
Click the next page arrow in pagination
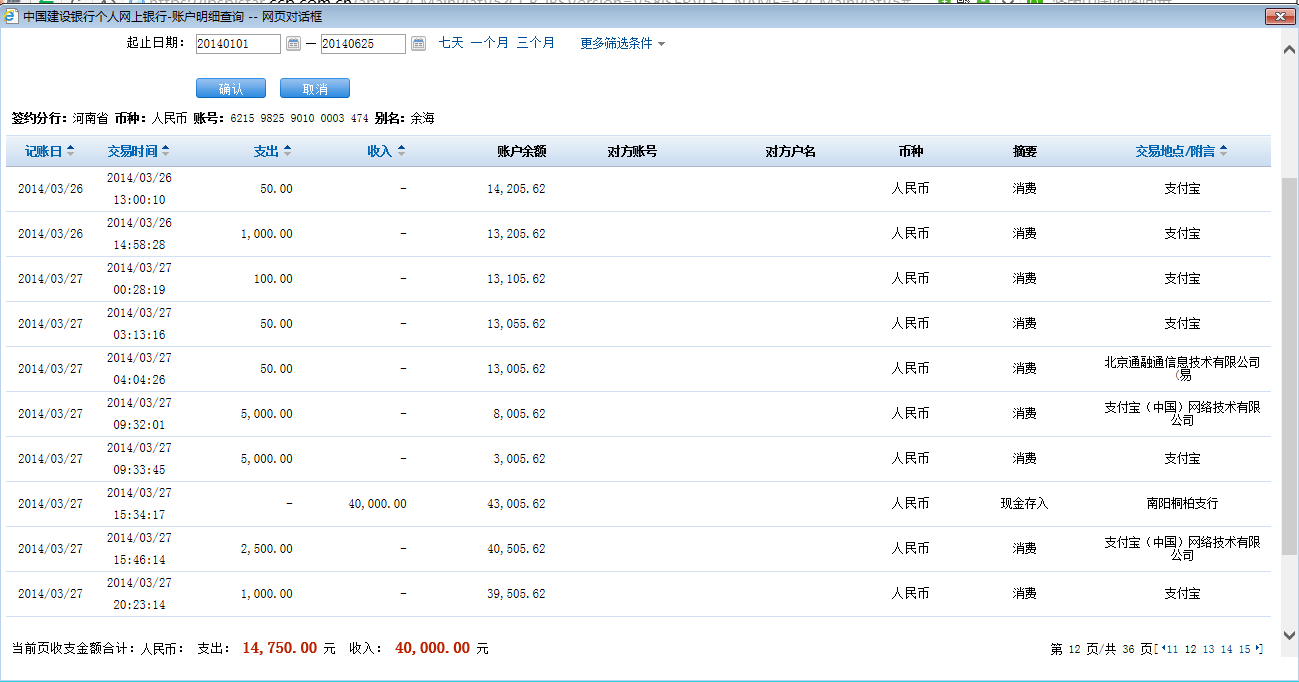click(x=1258, y=649)
